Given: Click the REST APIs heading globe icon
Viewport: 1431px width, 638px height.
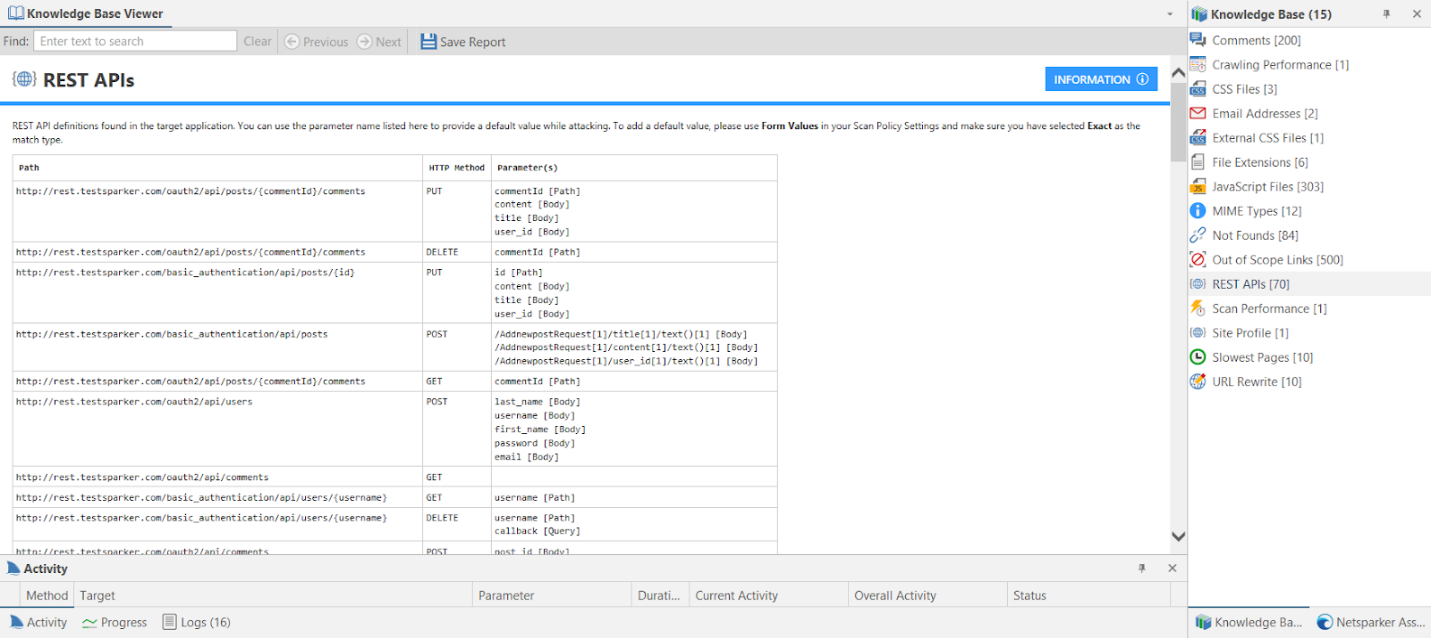Looking at the screenshot, I should pyautogui.click(x=24, y=80).
